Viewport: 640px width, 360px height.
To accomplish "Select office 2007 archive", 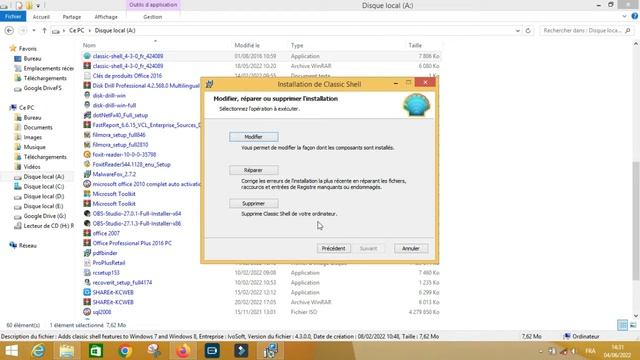I will 106,233.
